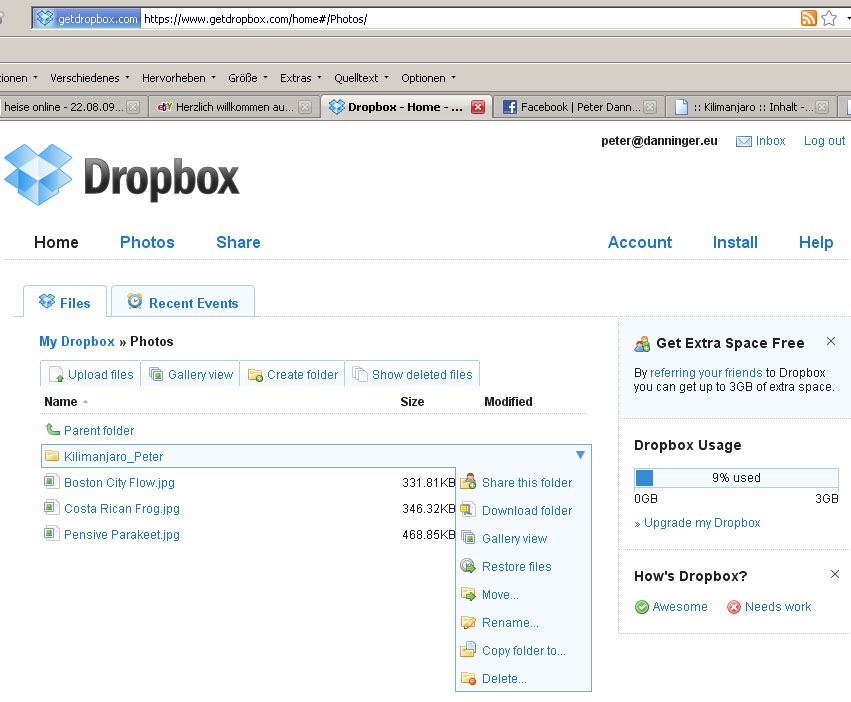Image resolution: width=851 pixels, height=702 pixels.
Task: Open the Quelltext toolbar dropdown
Action: point(361,78)
